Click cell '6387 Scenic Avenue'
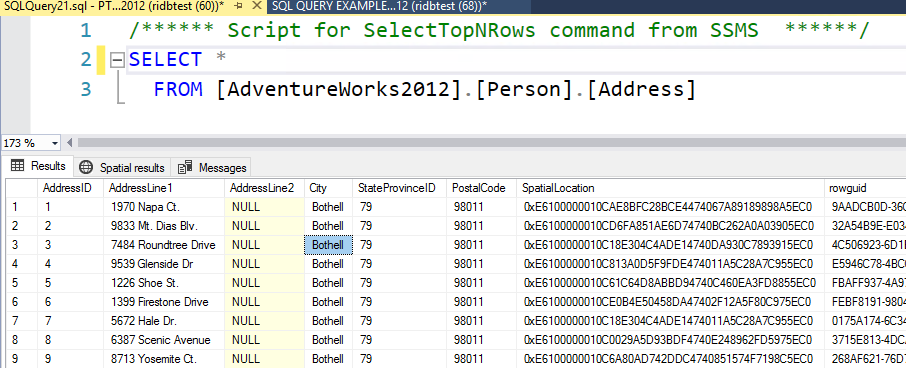906x368 pixels. coord(164,340)
